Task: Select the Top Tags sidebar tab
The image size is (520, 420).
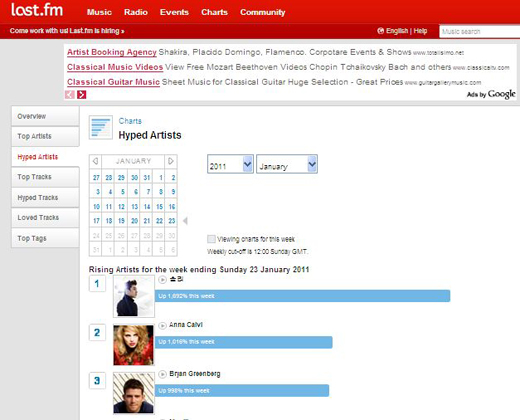Action: point(45,238)
